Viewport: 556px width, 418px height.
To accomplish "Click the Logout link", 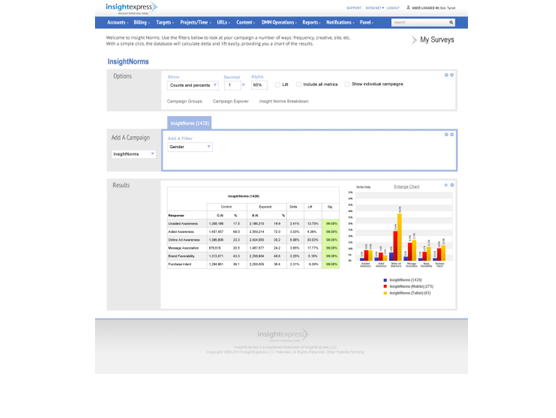I will click(x=393, y=8).
